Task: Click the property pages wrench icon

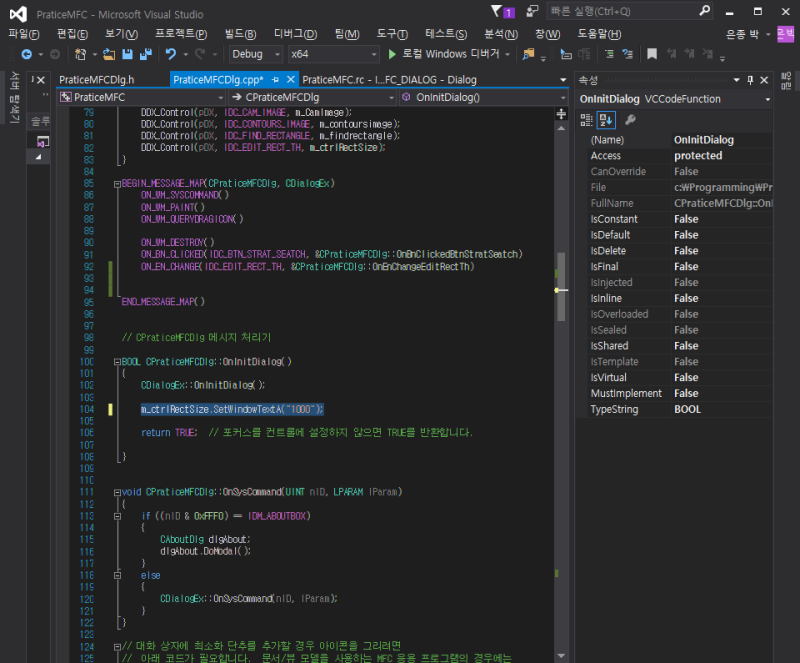Action: [x=630, y=120]
